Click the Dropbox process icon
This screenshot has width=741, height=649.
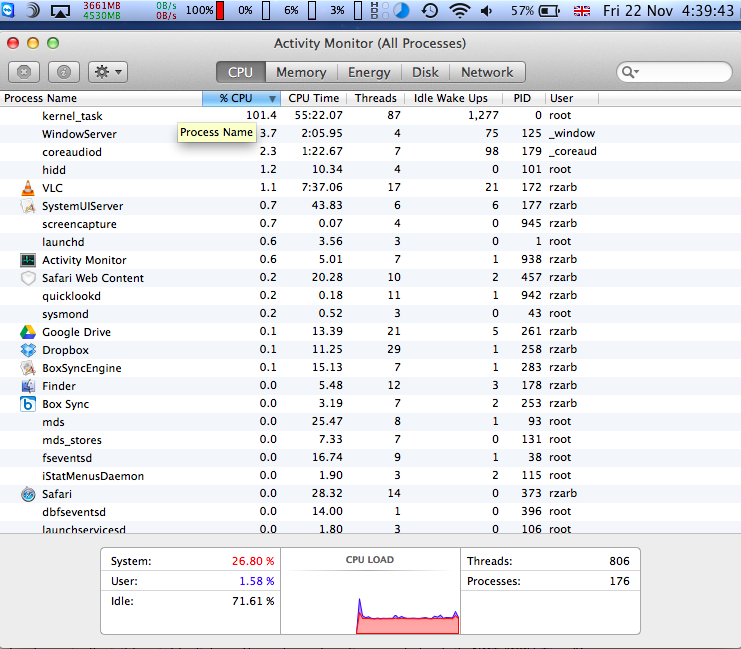point(28,350)
